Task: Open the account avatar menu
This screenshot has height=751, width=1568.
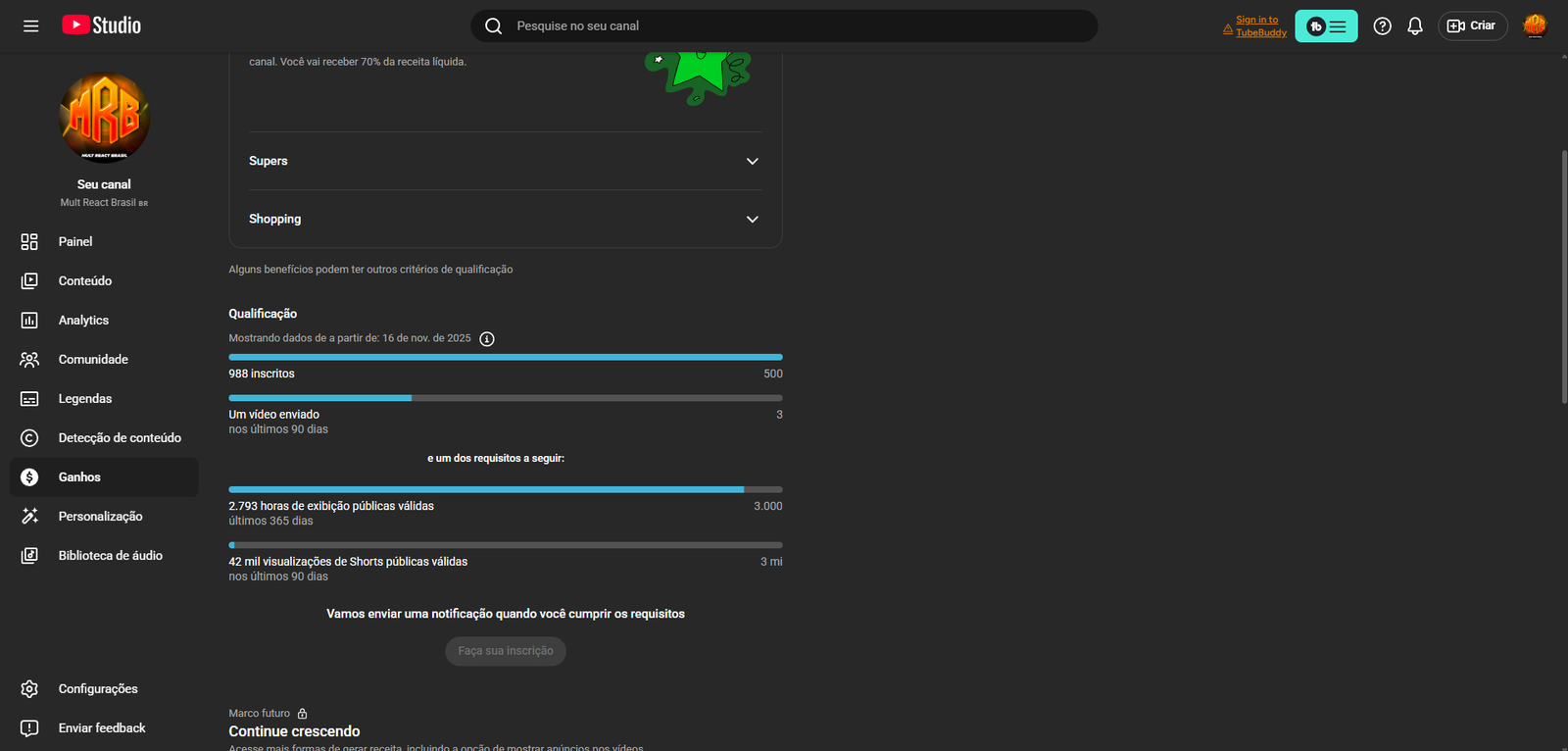Action: (1535, 26)
